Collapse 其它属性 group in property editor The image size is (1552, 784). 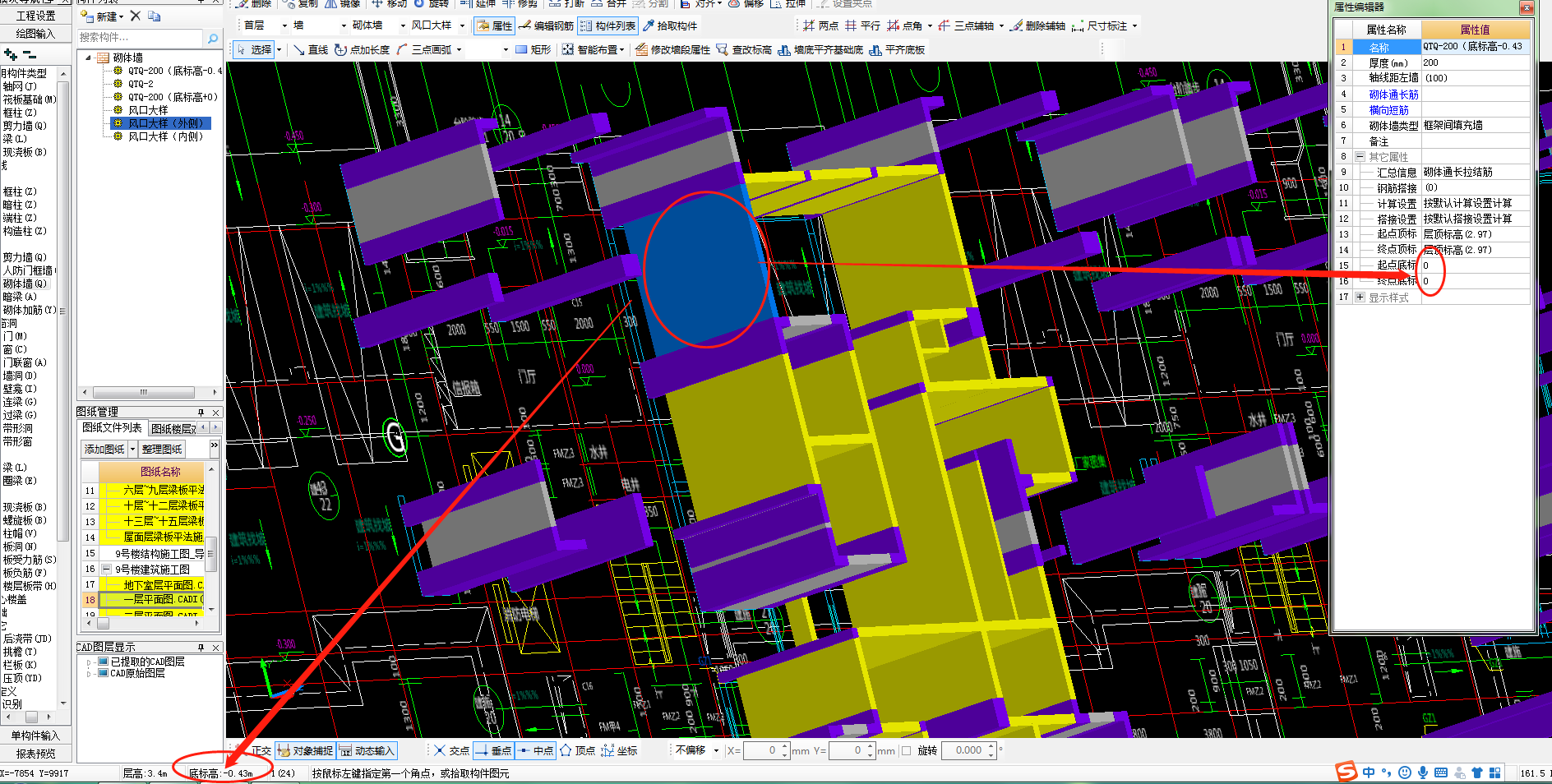(x=1360, y=156)
